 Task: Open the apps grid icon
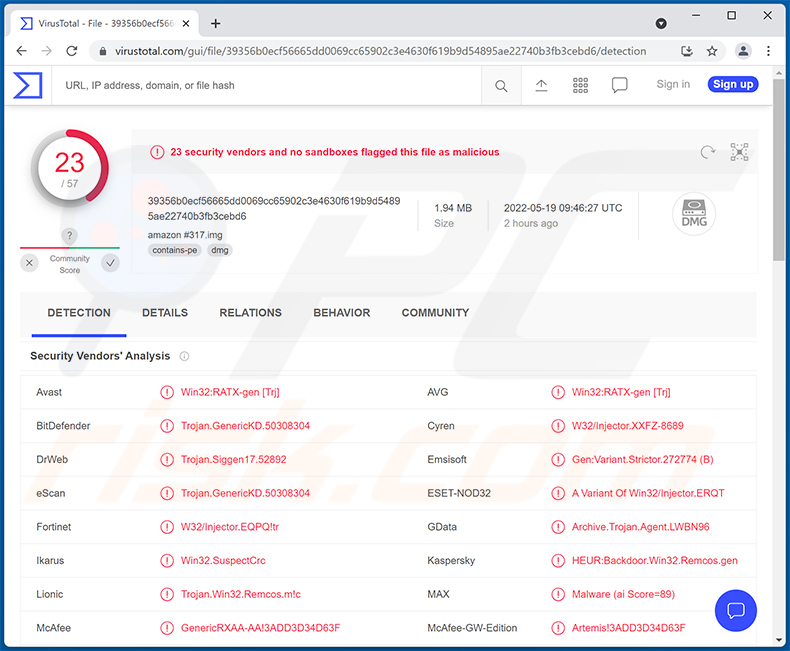click(x=580, y=85)
